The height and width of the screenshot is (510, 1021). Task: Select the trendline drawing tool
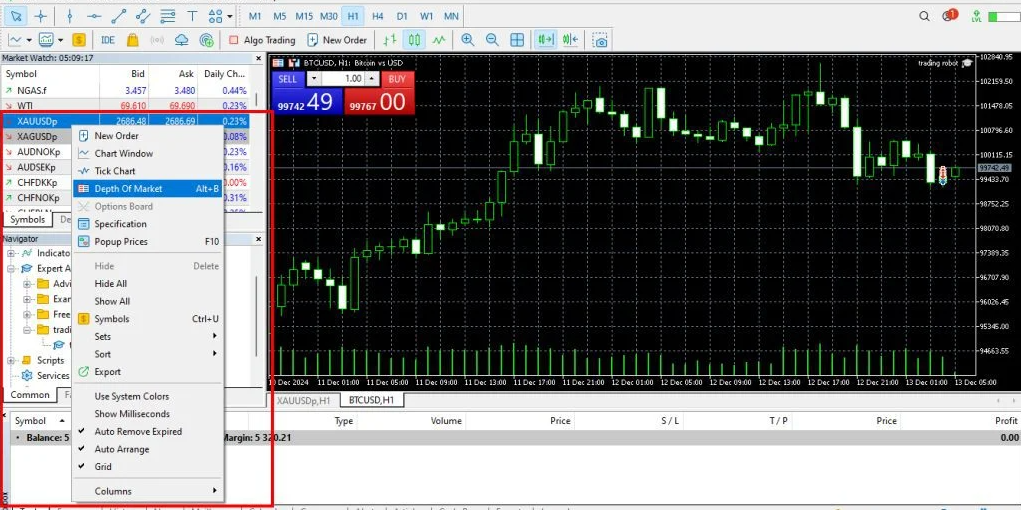[120, 16]
